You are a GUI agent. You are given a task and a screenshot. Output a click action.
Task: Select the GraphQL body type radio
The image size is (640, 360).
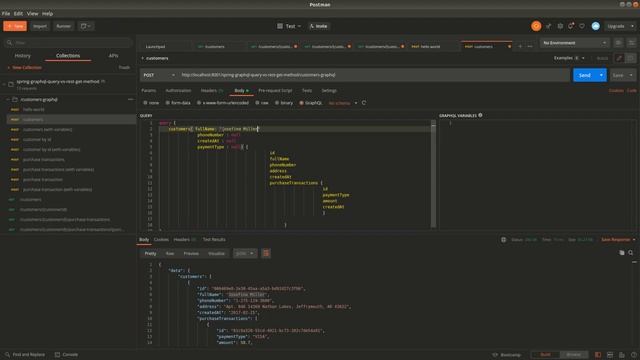[x=302, y=103]
